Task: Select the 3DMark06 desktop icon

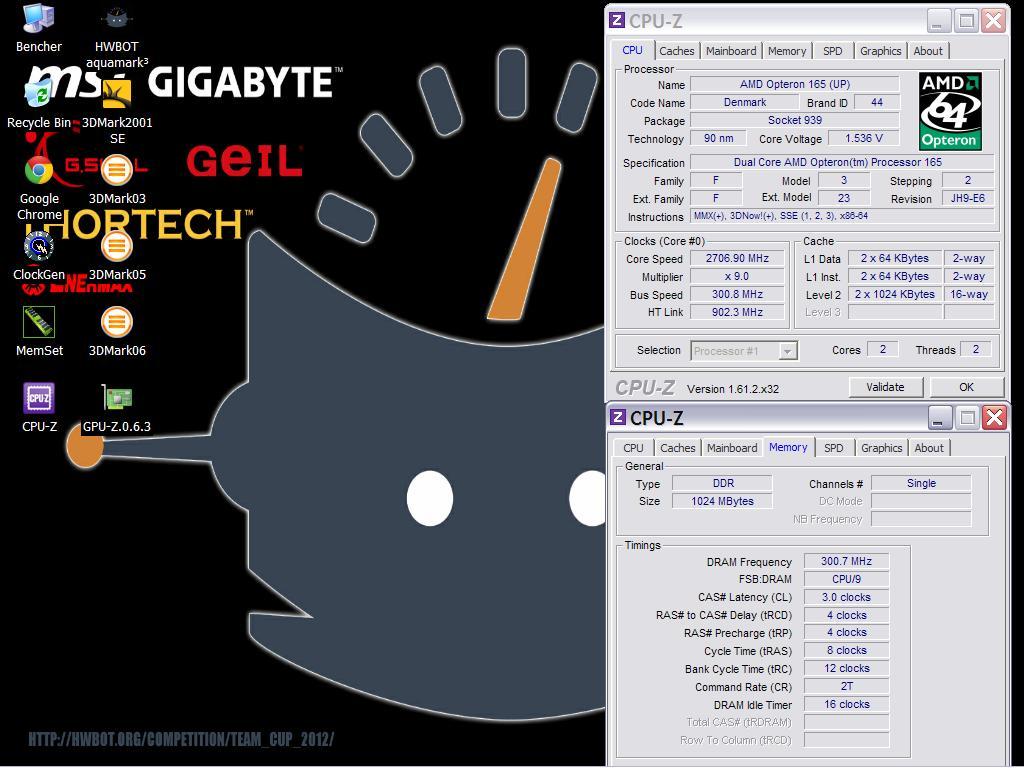Action: (x=117, y=332)
